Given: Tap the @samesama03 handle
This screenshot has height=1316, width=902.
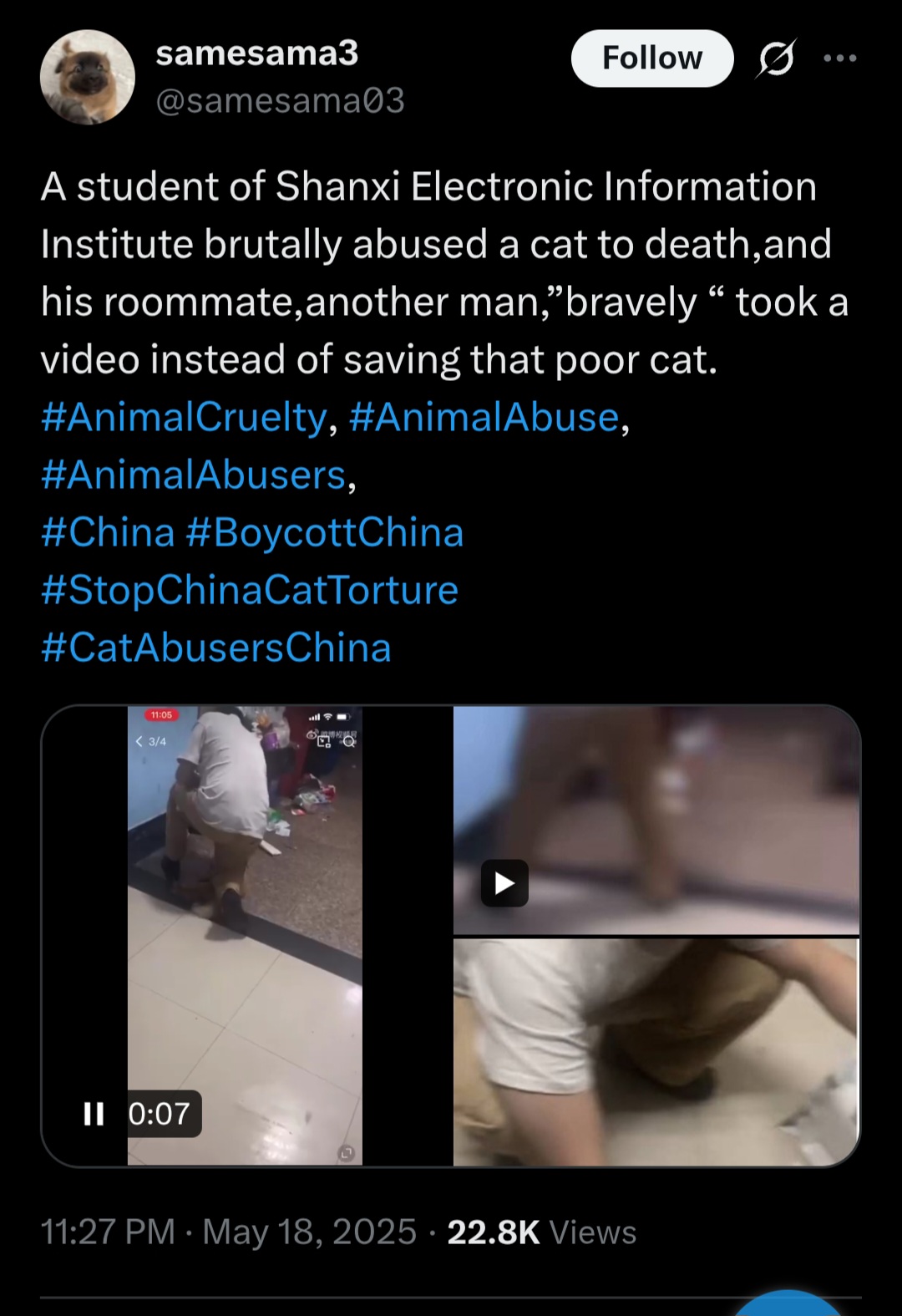Looking at the screenshot, I should tap(280, 101).
